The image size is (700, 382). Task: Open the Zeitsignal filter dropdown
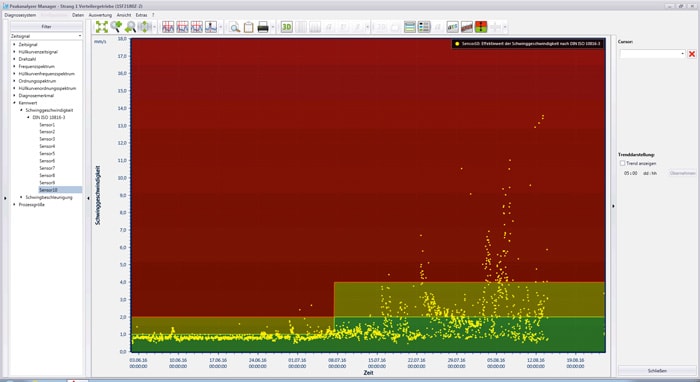click(x=46, y=36)
